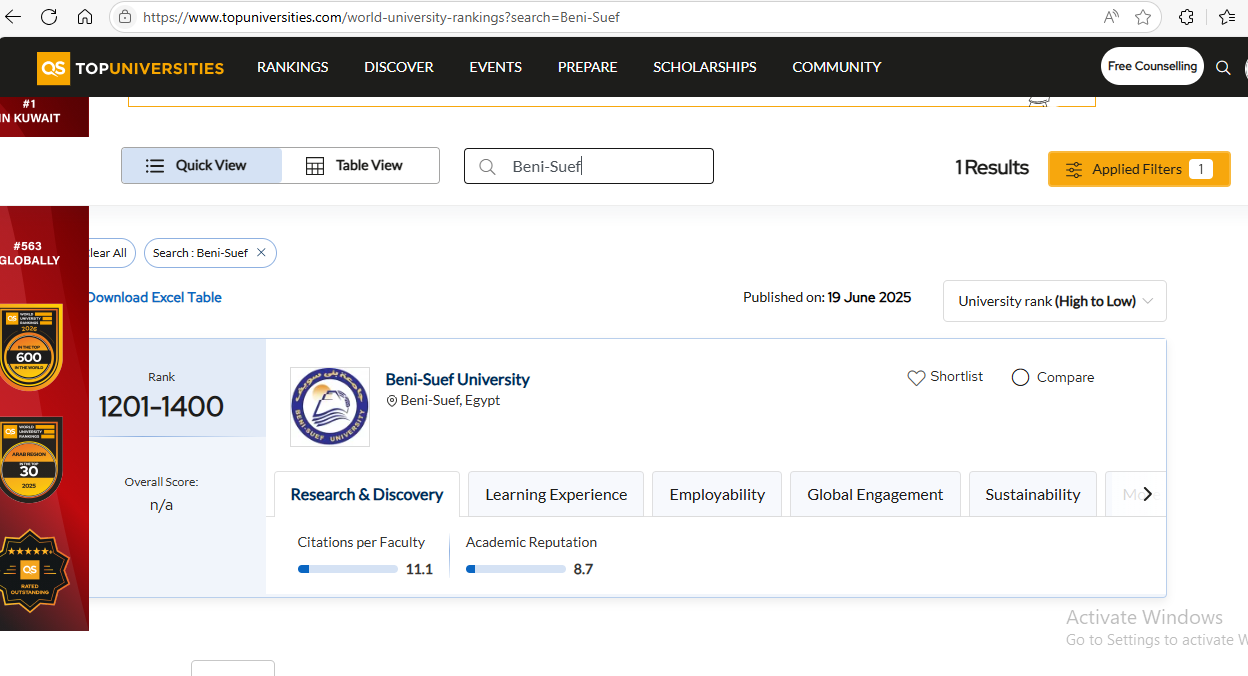Select the Research & Discovery tab
Screen dimensions: 1248x676
coord(367,494)
